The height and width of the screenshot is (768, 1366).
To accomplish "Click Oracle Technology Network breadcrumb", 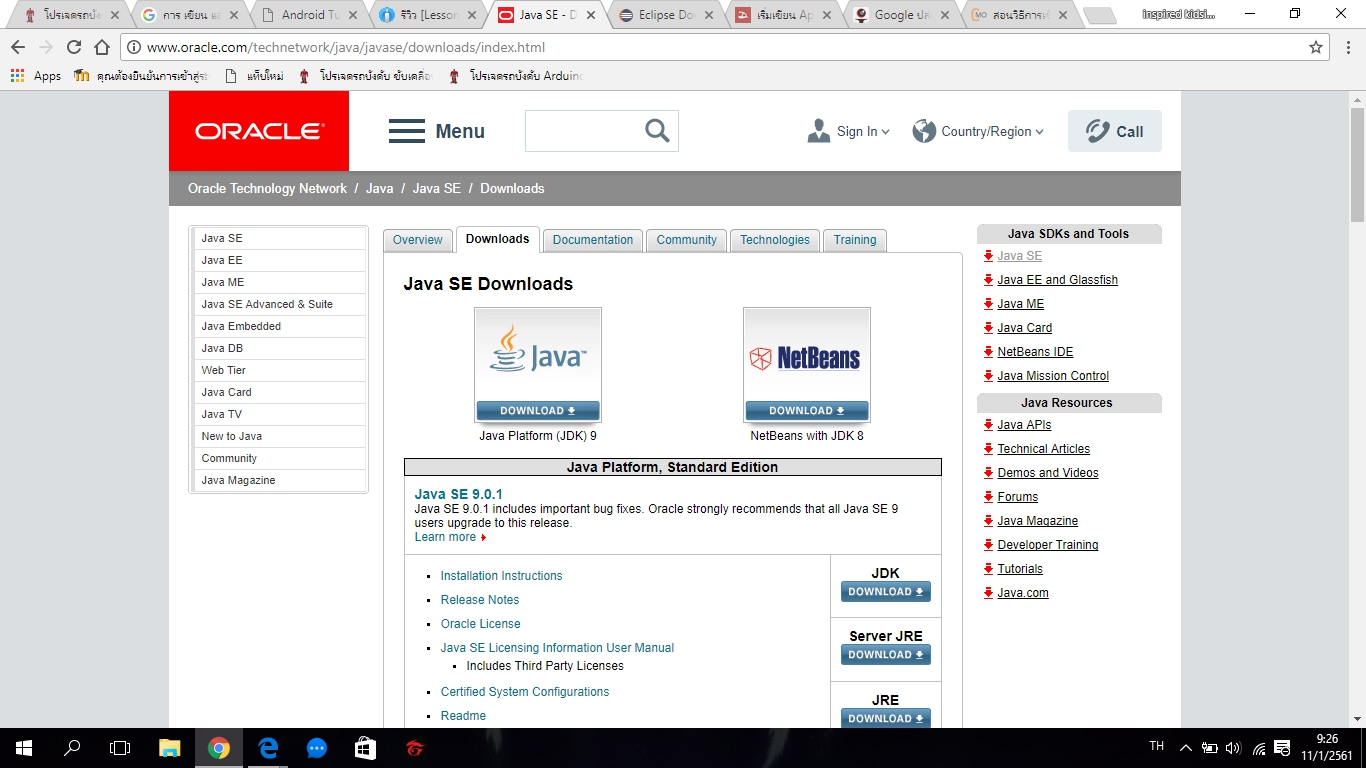I will [267, 188].
